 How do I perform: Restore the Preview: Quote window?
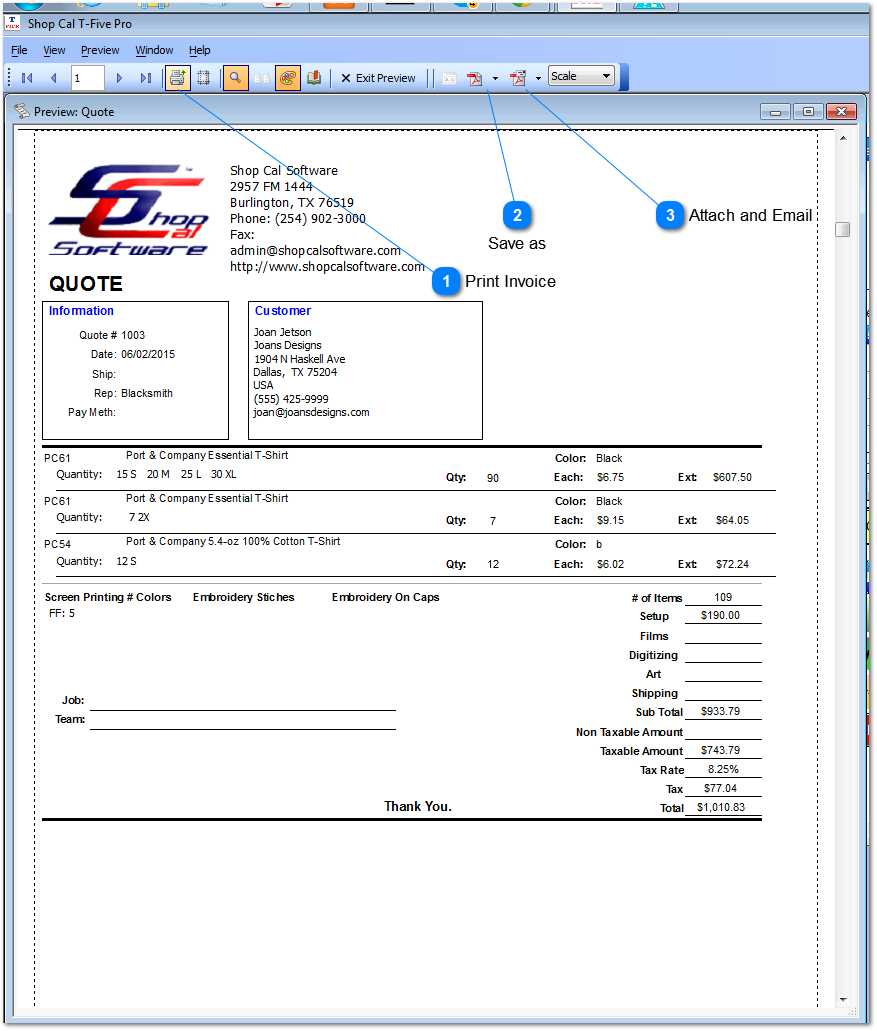[x=808, y=112]
